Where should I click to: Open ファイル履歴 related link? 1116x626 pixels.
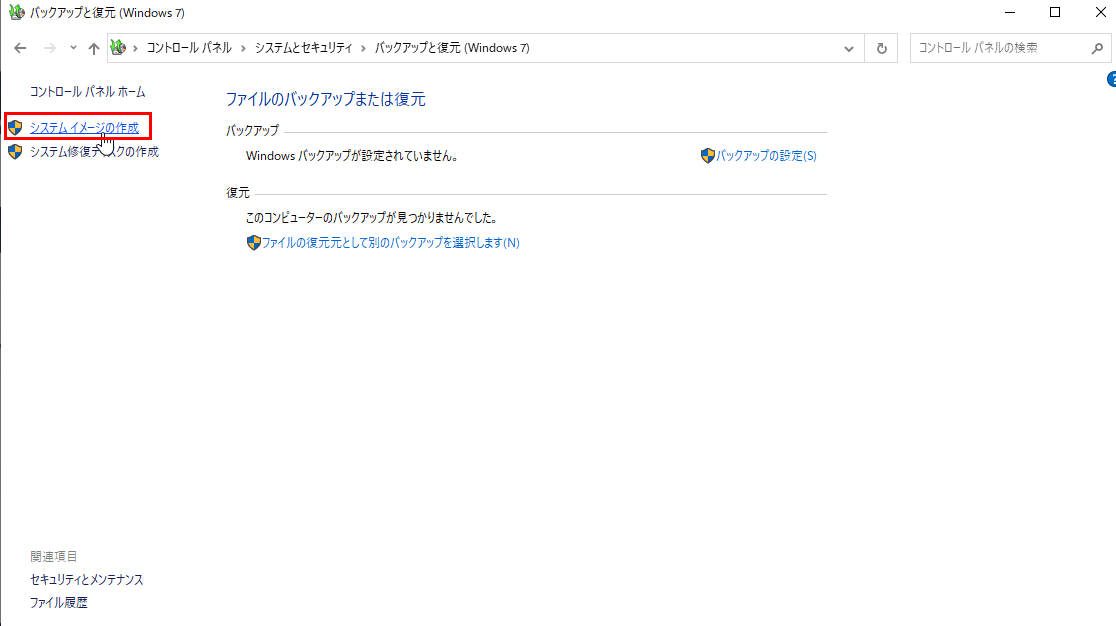pyautogui.click(x=58, y=603)
